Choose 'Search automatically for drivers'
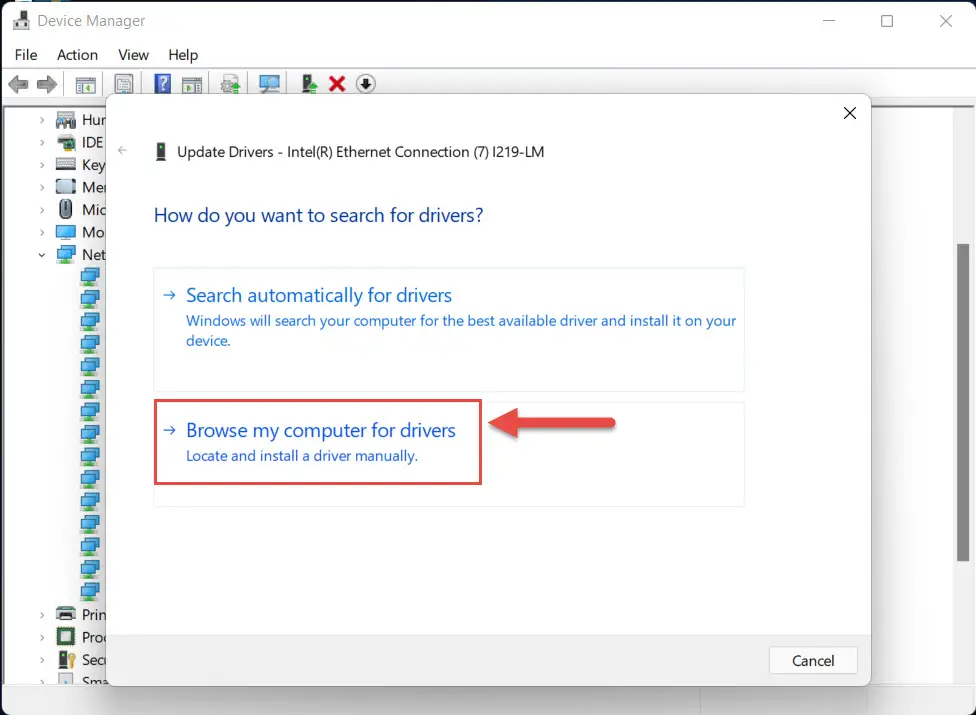The width and height of the screenshot is (976, 715). click(449, 329)
